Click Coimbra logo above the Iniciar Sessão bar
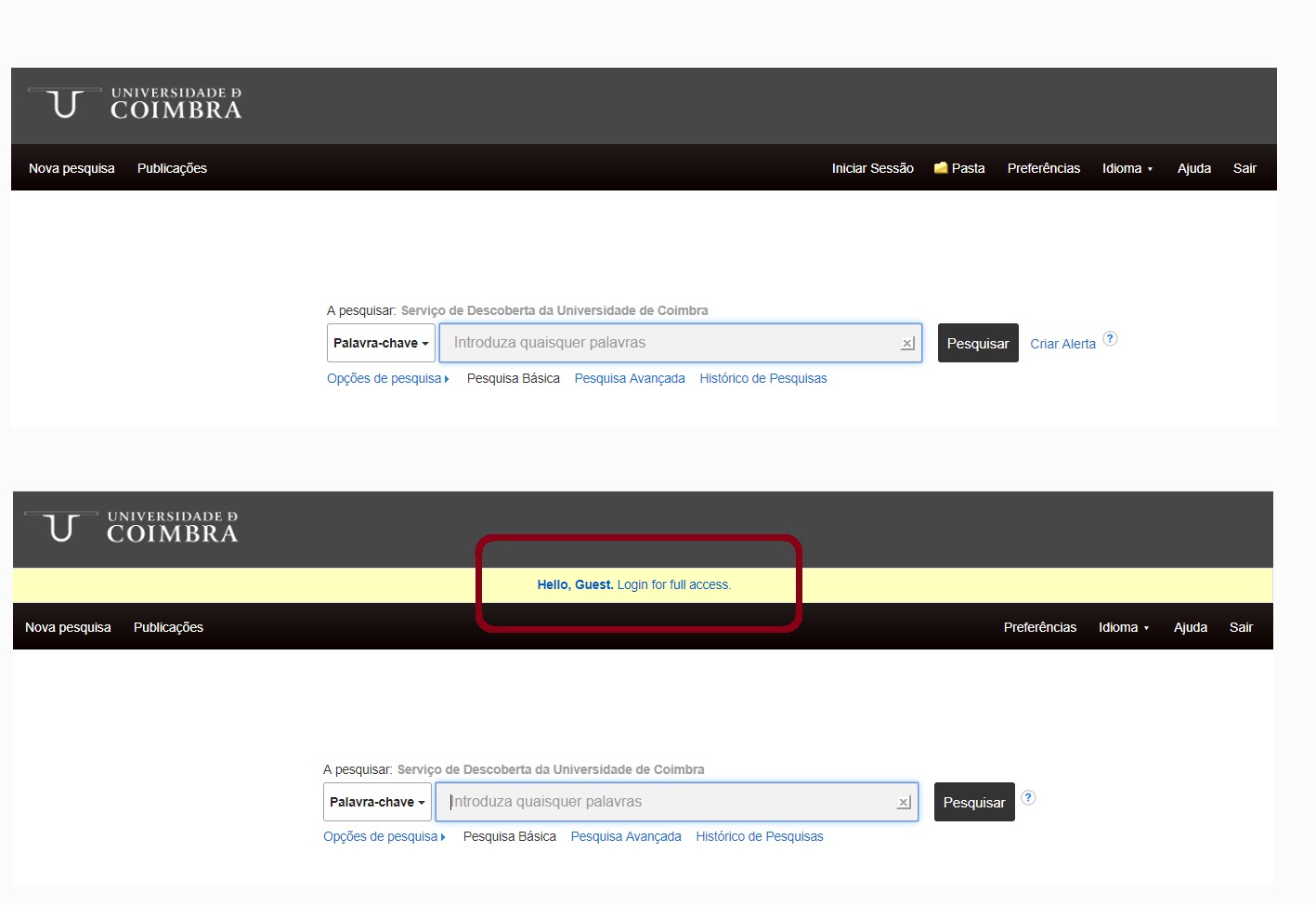This screenshot has width=1316, height=905. pos(135,104)
